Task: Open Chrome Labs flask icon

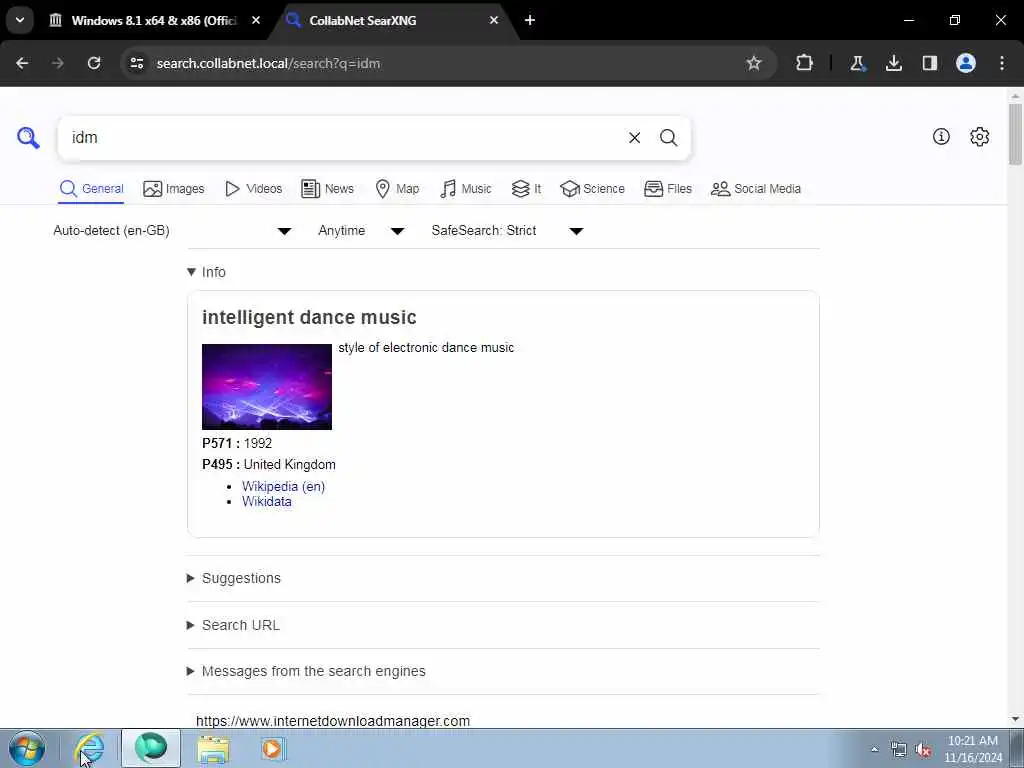Action: point(857,63)
